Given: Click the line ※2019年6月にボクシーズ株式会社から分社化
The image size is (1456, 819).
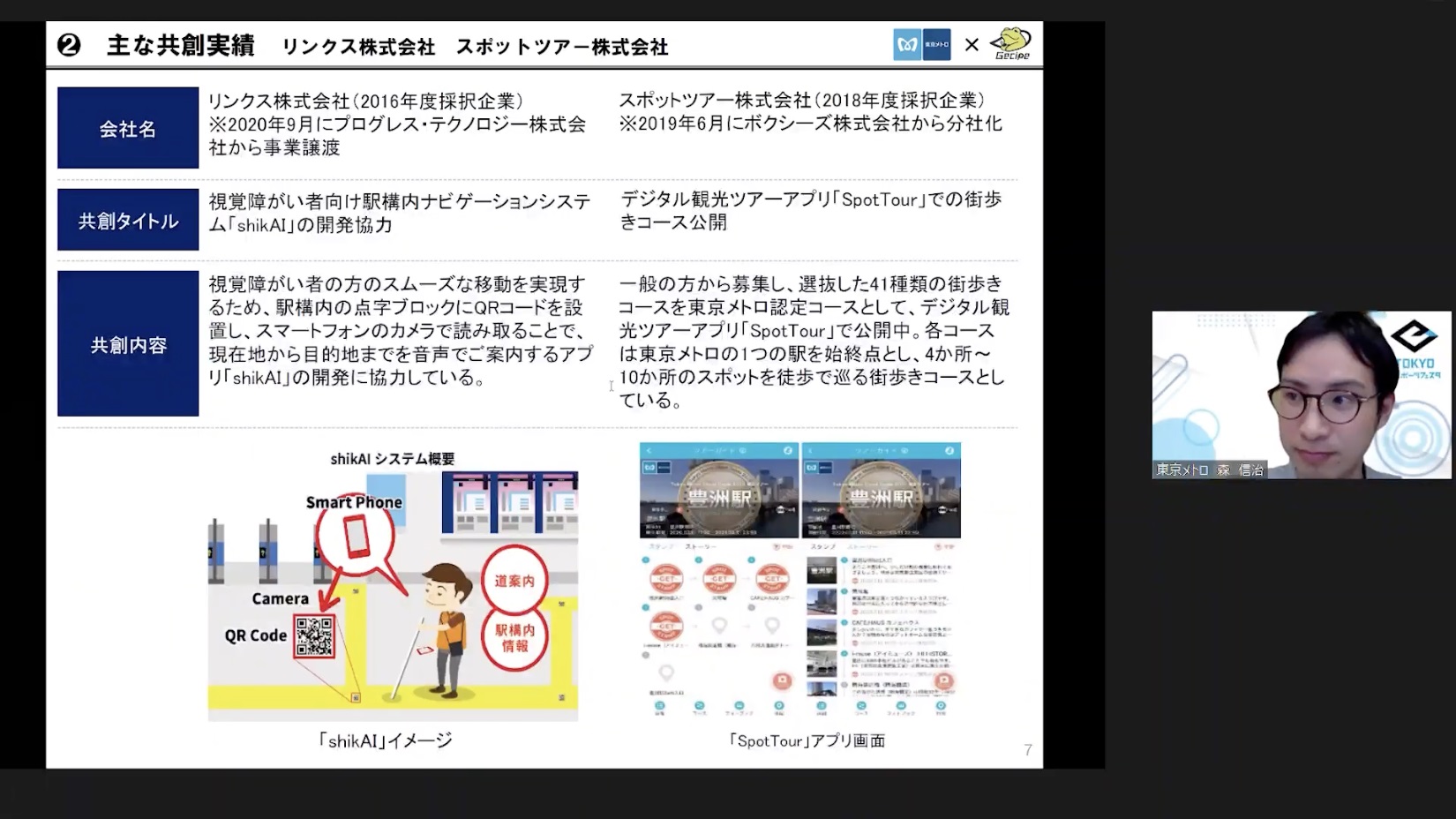Looking at the screenshot, I should tap(811, 124).
